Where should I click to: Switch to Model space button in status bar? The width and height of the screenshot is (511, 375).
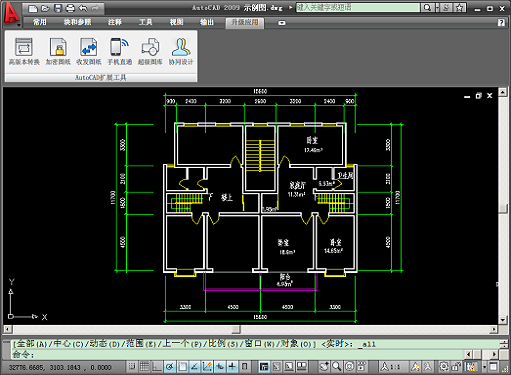pyautogui.click(x=264, y=367)
